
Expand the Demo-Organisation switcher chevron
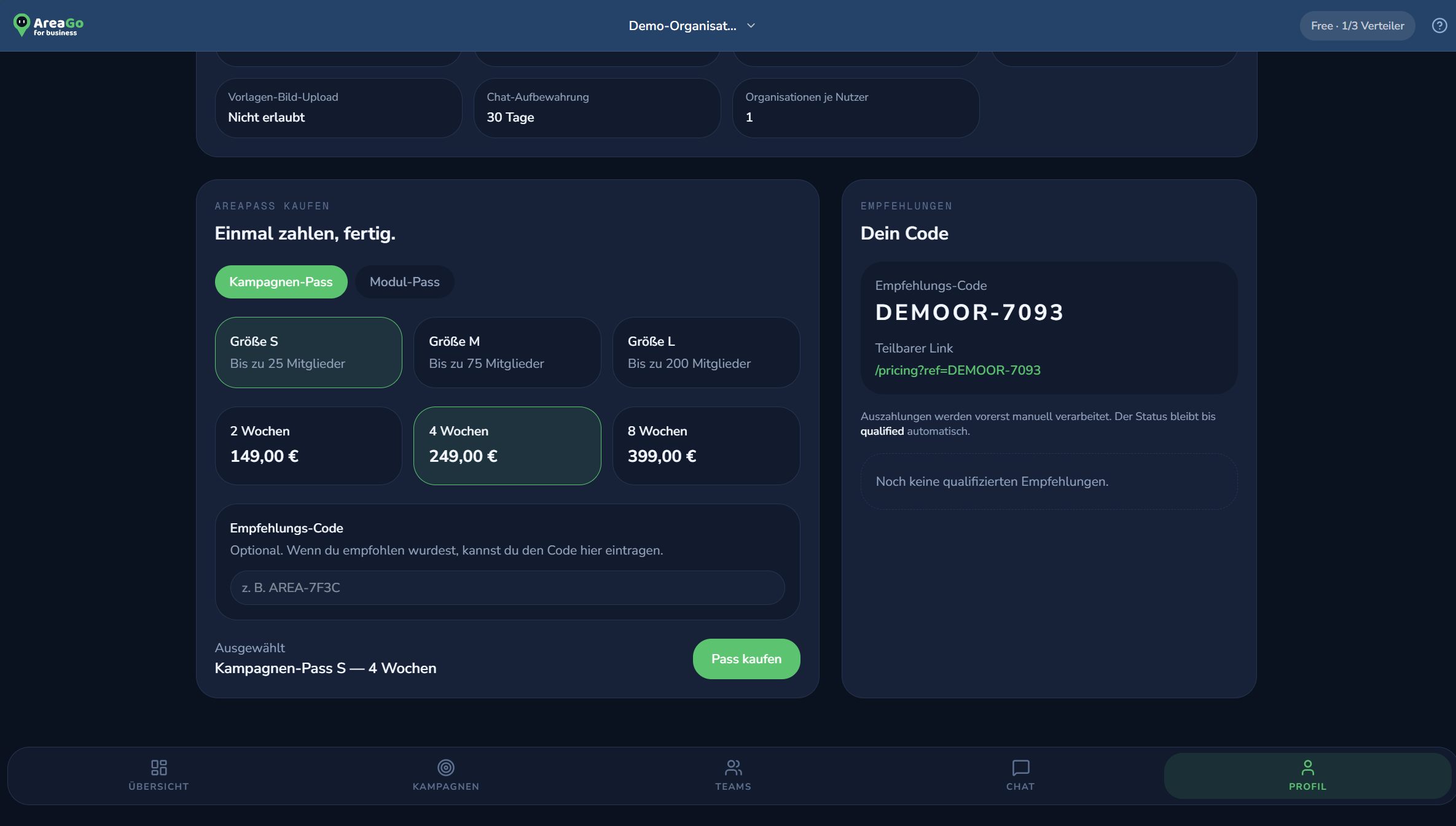[x=751, y=26]
